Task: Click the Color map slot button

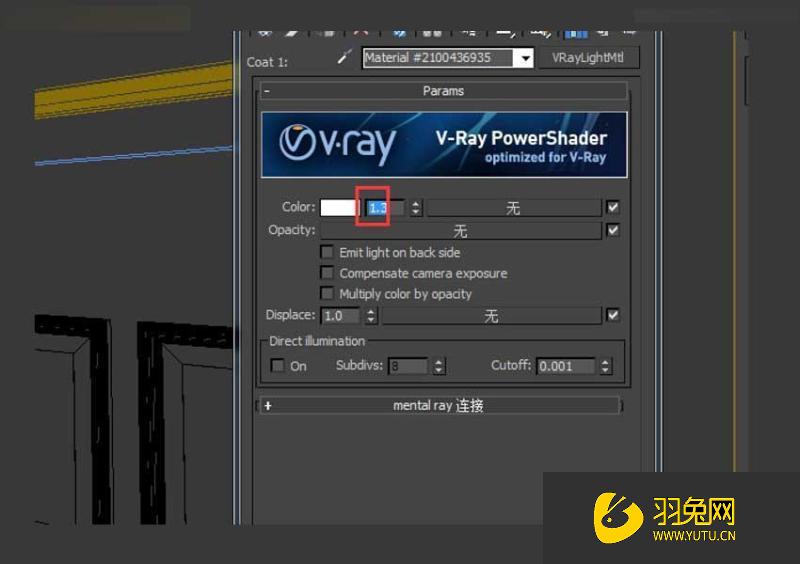Action: coord(513,208)
